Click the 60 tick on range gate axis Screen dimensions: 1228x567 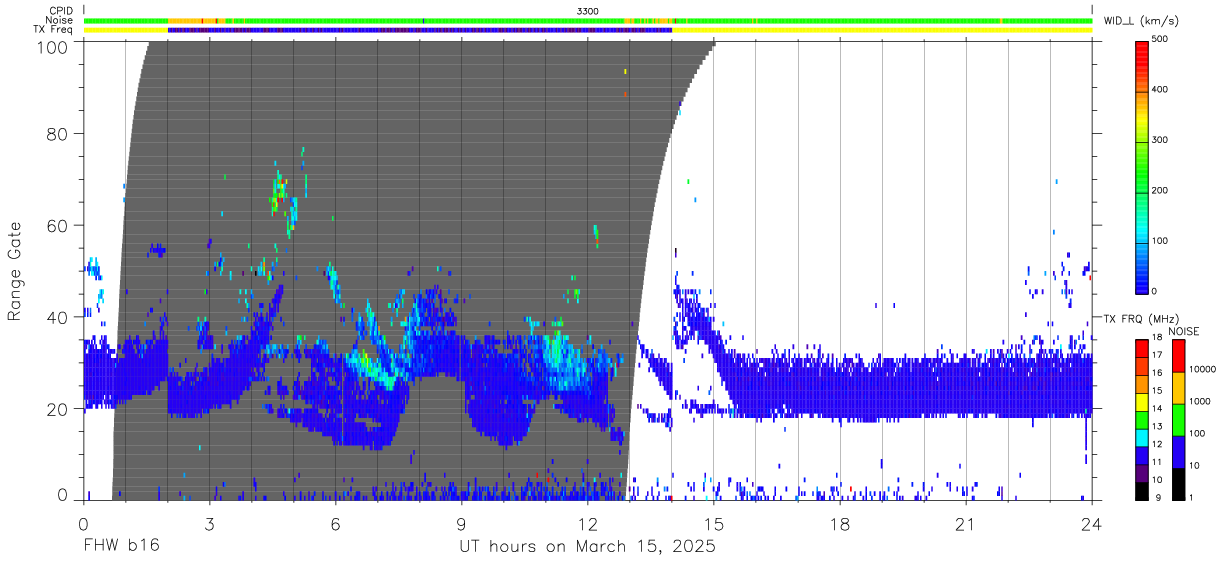tap(58, 225)
